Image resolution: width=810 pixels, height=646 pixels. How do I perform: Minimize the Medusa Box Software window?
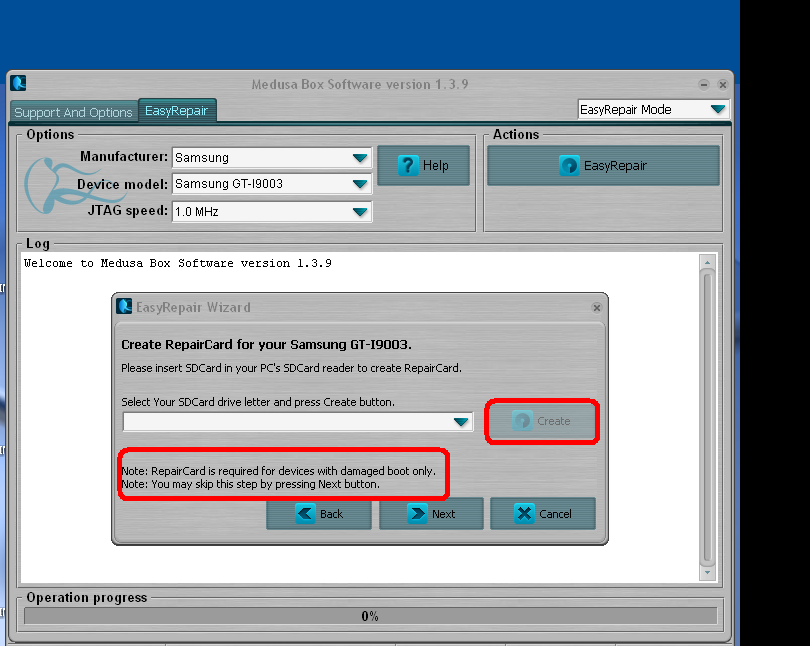tap(704, 84)
